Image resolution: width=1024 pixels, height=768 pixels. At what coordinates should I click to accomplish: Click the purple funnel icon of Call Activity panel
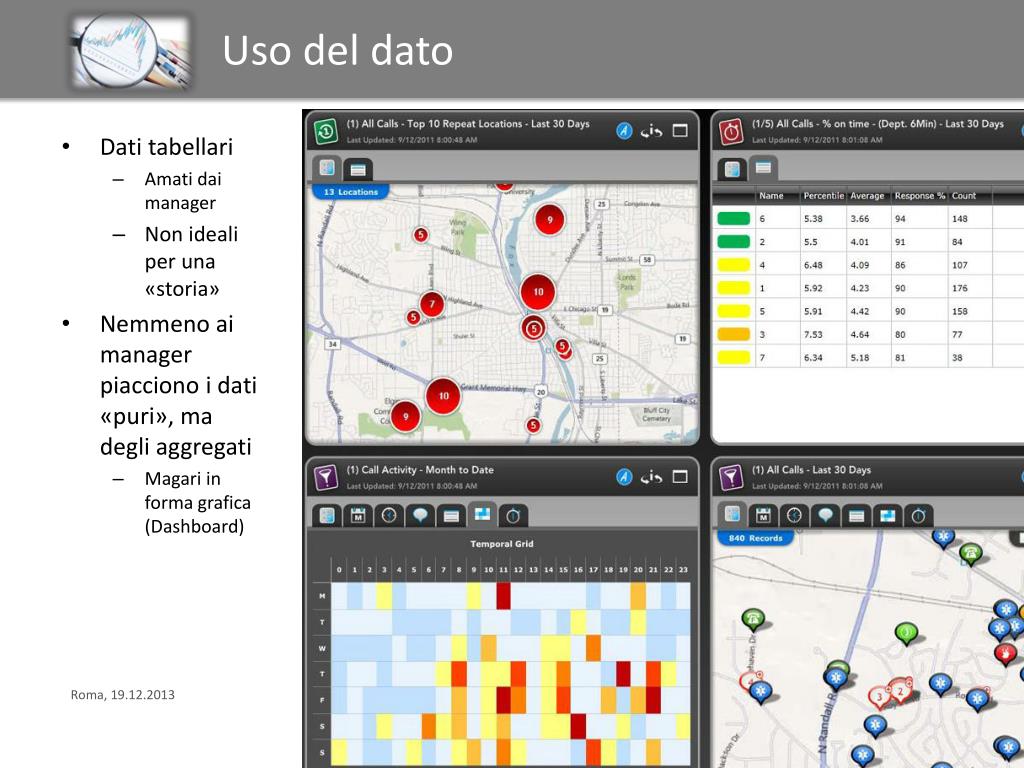tap(326, 477)
